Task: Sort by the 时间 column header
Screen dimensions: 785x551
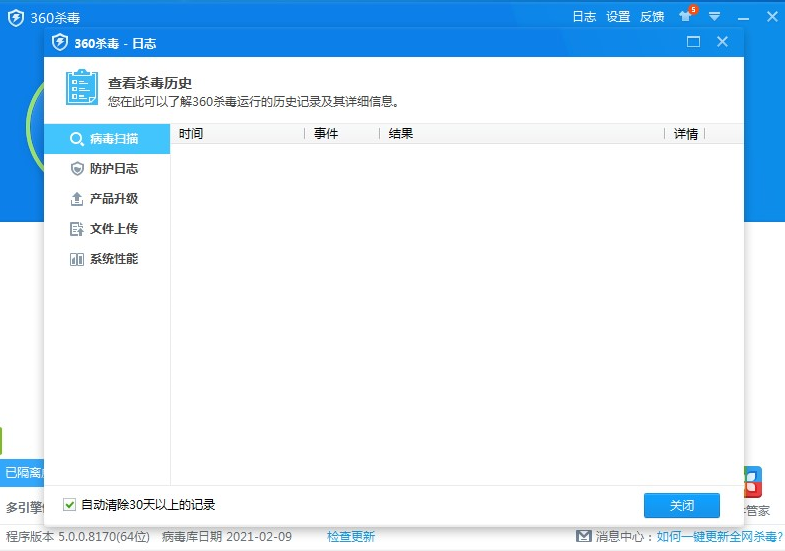Action: click(x=238, y=134)
